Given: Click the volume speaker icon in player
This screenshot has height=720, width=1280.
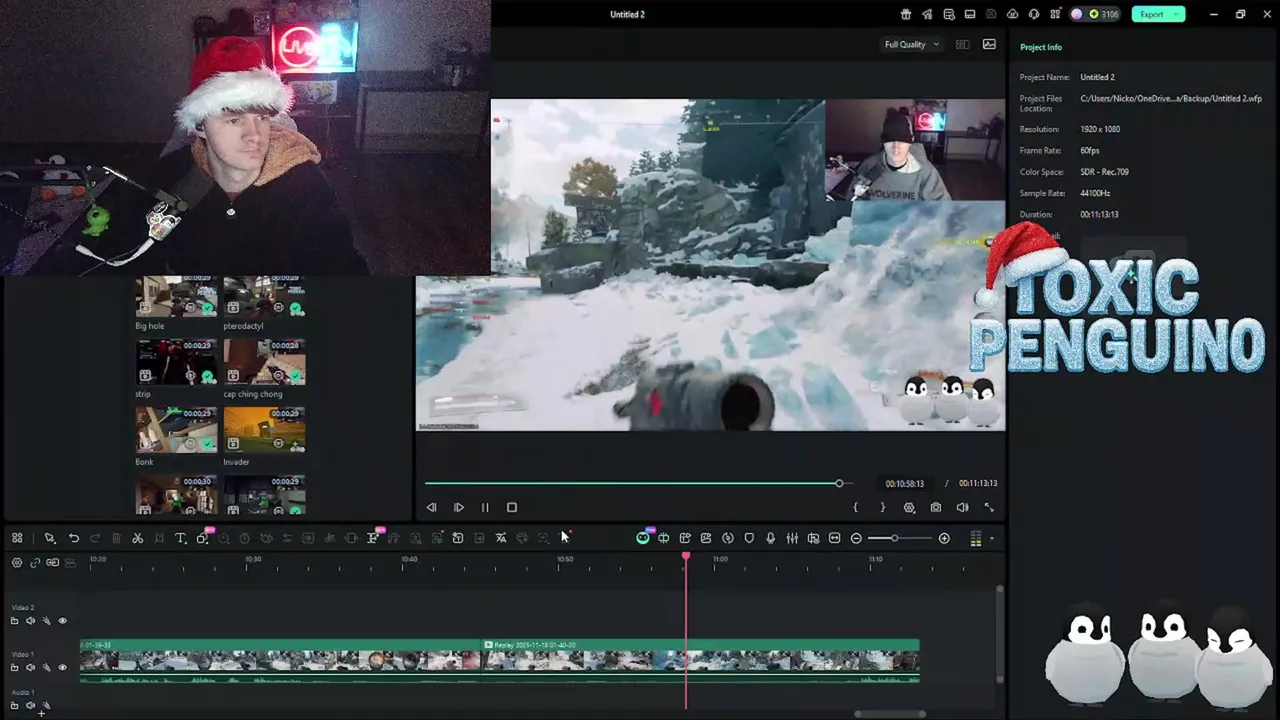Looking at the screenshot, I should [x=962, y=507].
